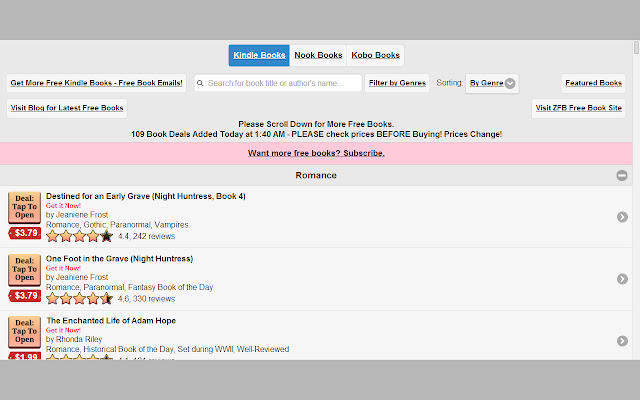Screen dimensions: 640x400
Task: Open Featured Books
Action: pyautogui.click(x=593, y=83)
